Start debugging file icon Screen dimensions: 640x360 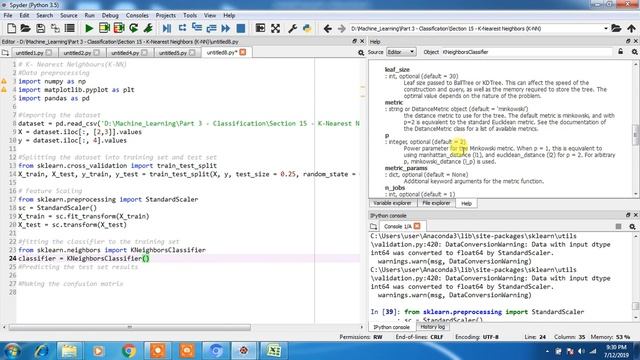click(167, 28)
